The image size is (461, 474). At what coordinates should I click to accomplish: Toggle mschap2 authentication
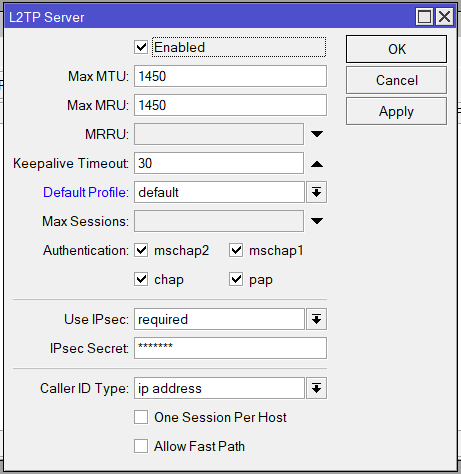pyautogui.click(x=141, y=250)
